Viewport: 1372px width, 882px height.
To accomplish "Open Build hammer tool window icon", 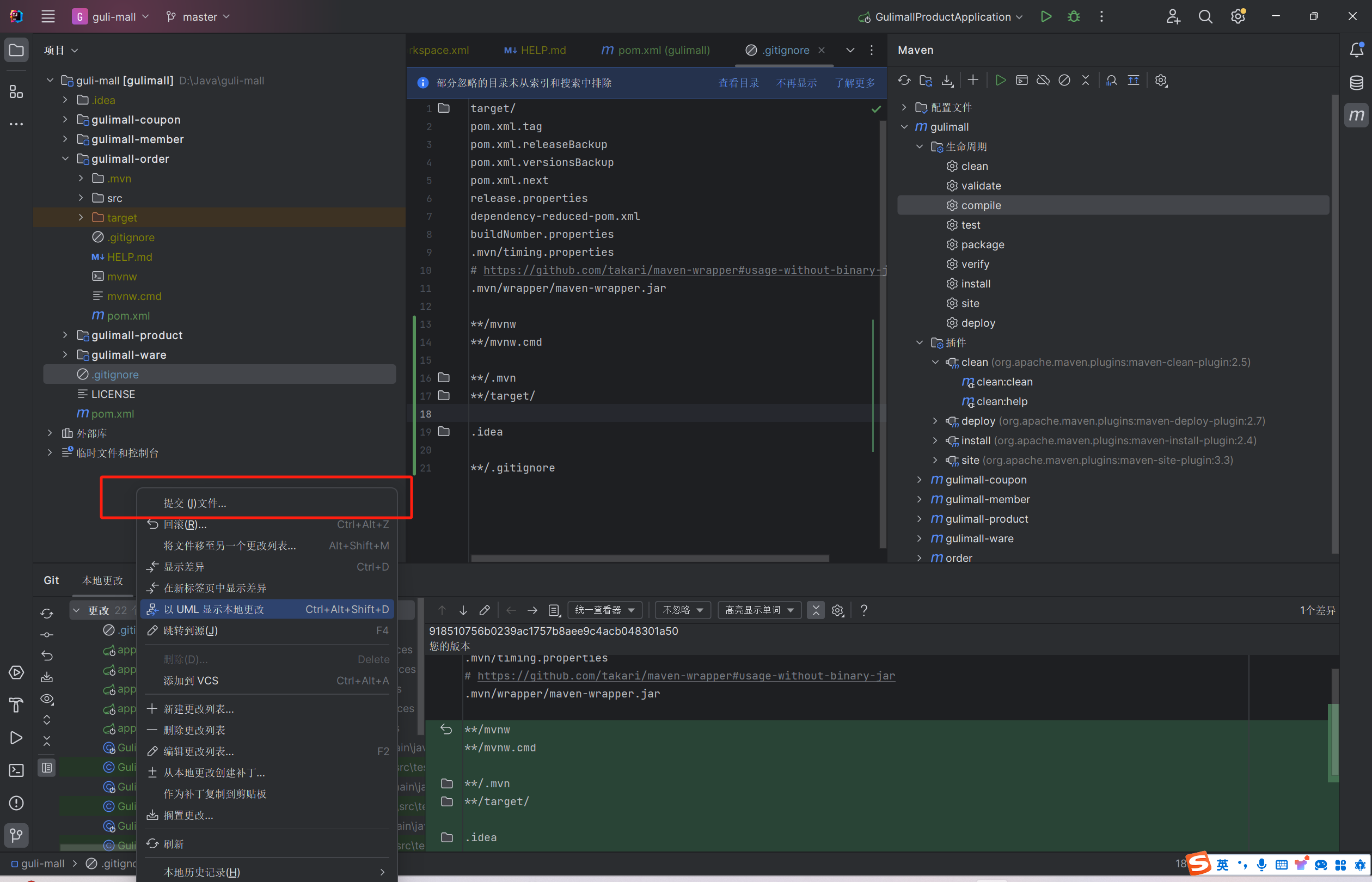I will (x=16, y=705).
